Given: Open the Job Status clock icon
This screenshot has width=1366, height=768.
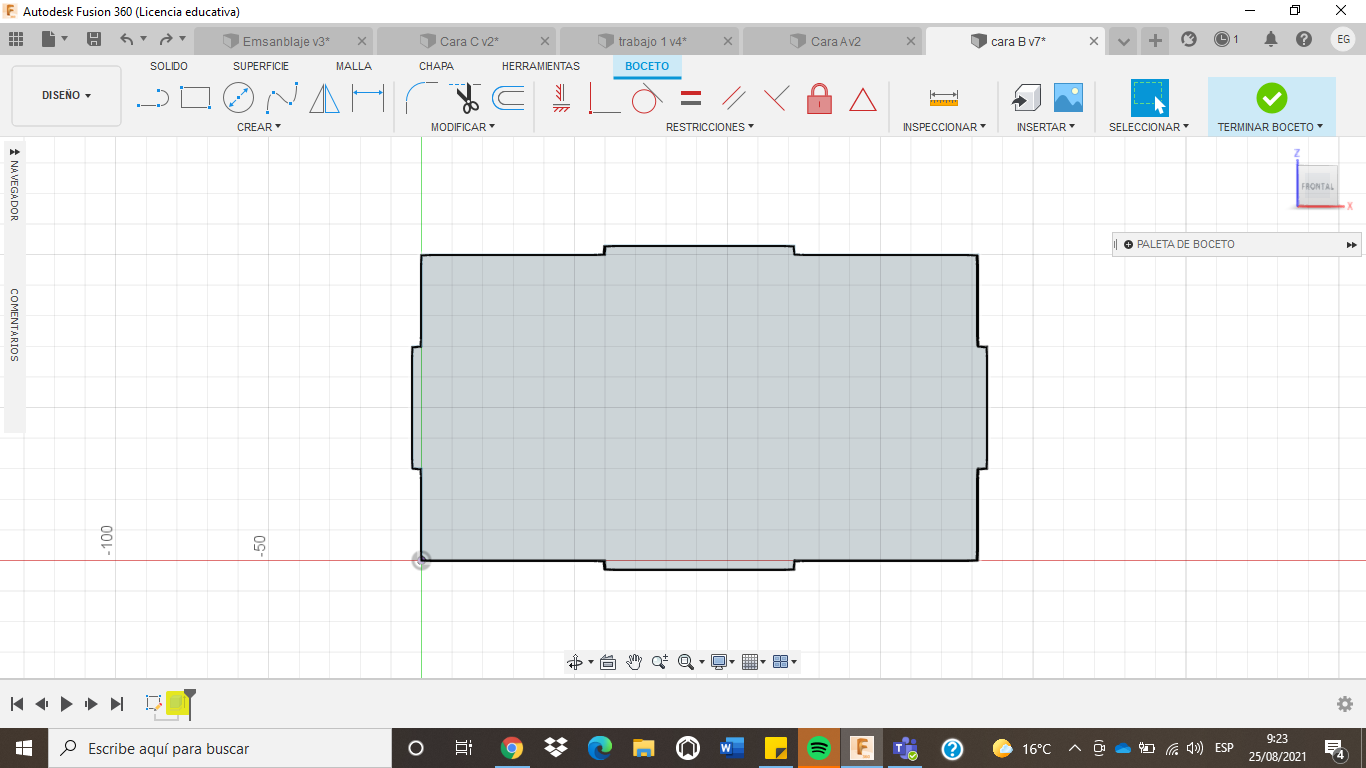Looking at the screenshot, I should (x=1226, y=40).
